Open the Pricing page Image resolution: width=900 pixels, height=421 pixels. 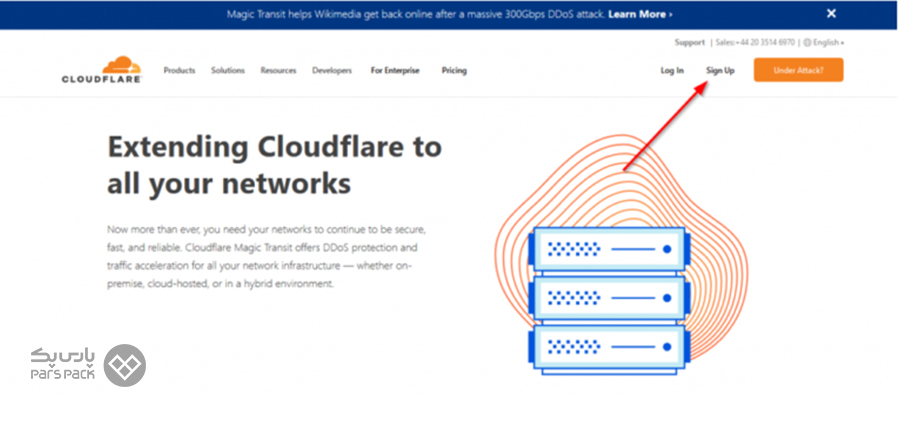454,70
